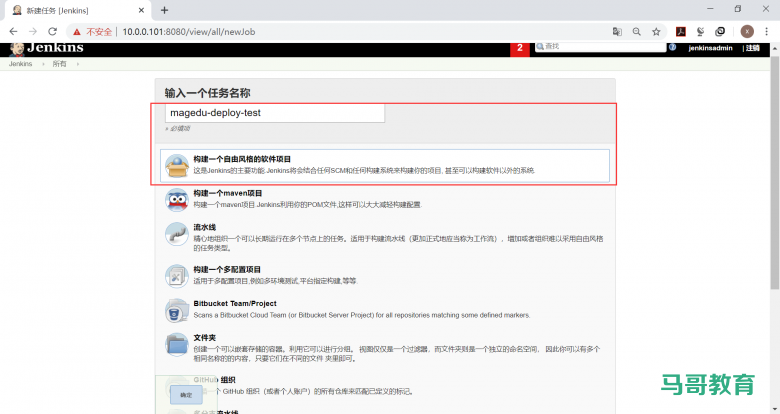Viewport: 780px width, 414px height.
Task: Select 构建一个自由风格的软件项目 title
Action: (x=242, y=159)
